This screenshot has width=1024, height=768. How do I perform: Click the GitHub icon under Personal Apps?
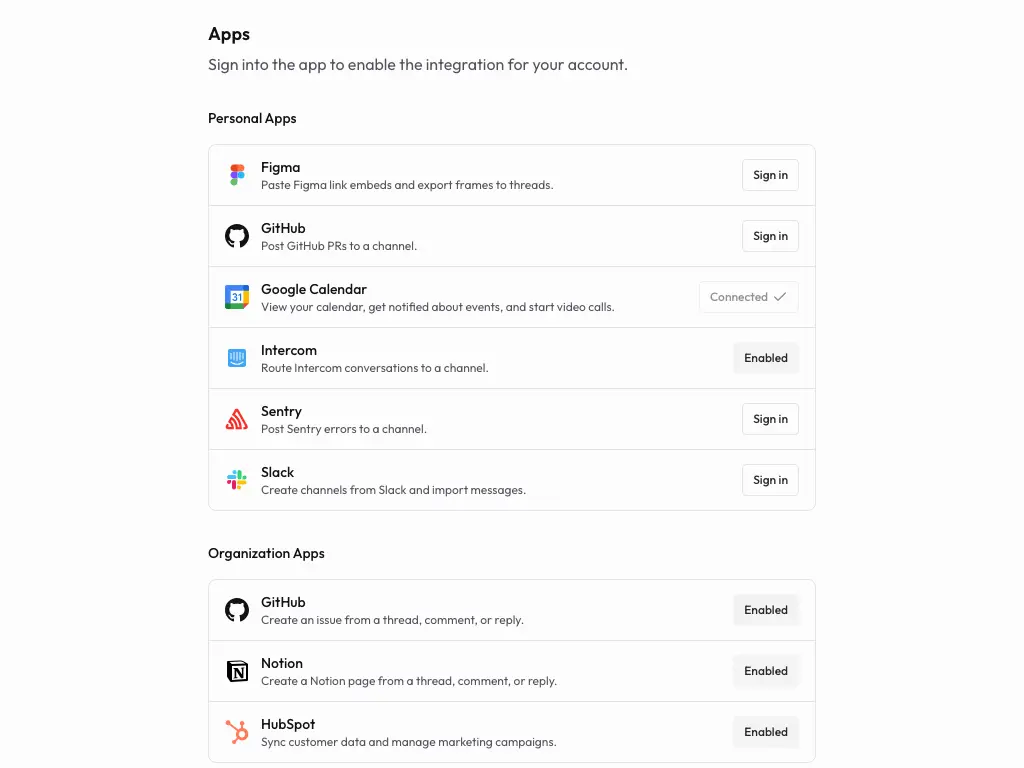237,236
